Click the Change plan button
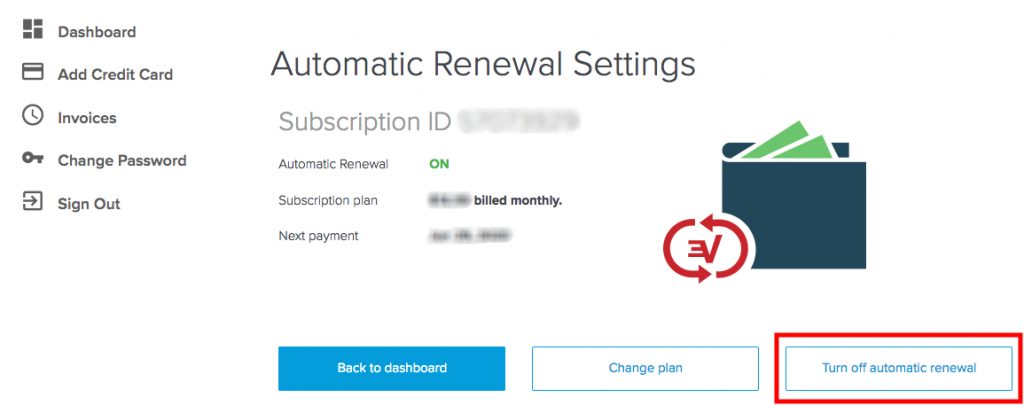The width and height of the screenshot is (1024, 405). click(x=645, y=368)
